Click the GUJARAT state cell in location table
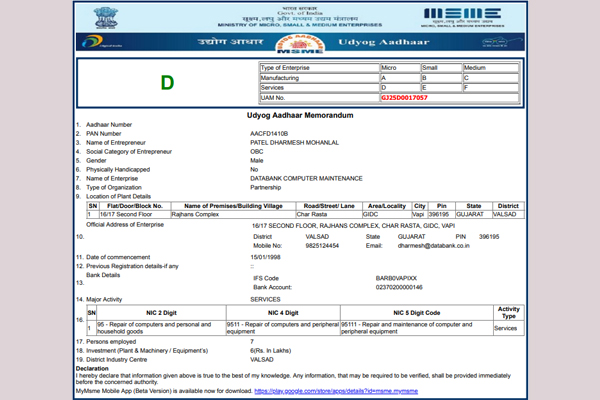600x400 pixels. pyautogui.click(x=474, y=214)
